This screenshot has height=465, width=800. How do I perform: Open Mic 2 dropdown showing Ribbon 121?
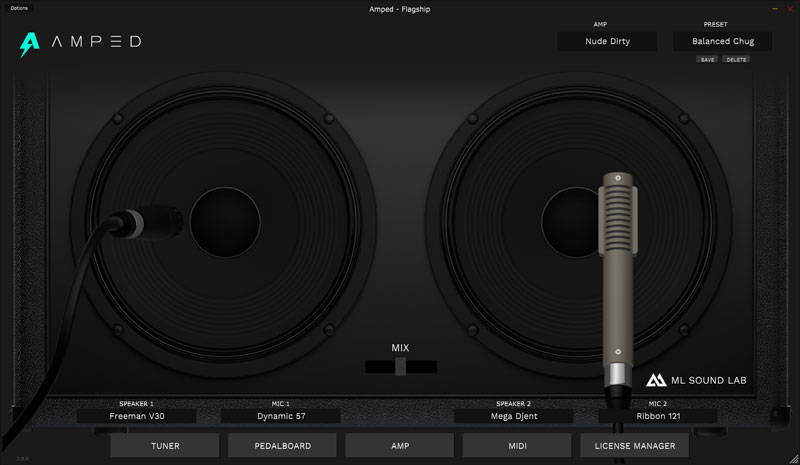[658, 416]
